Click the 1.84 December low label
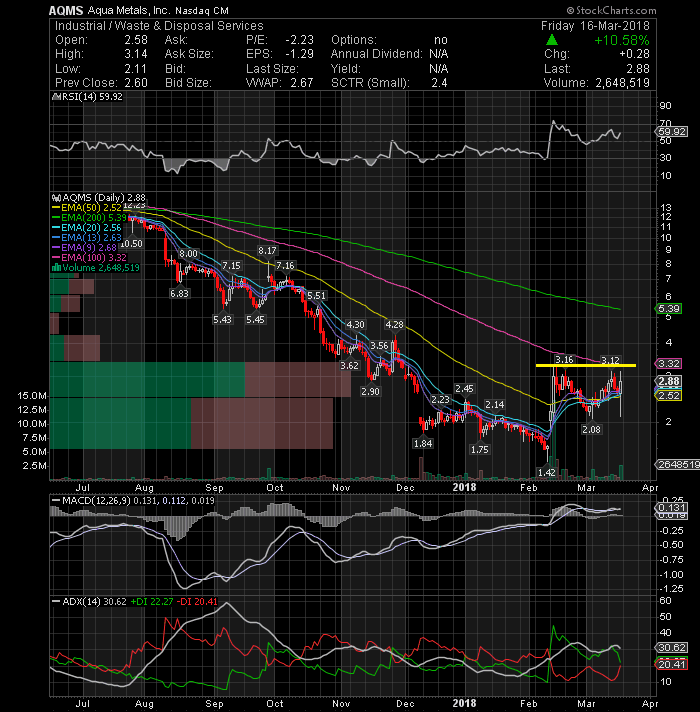 coord(423,443)
